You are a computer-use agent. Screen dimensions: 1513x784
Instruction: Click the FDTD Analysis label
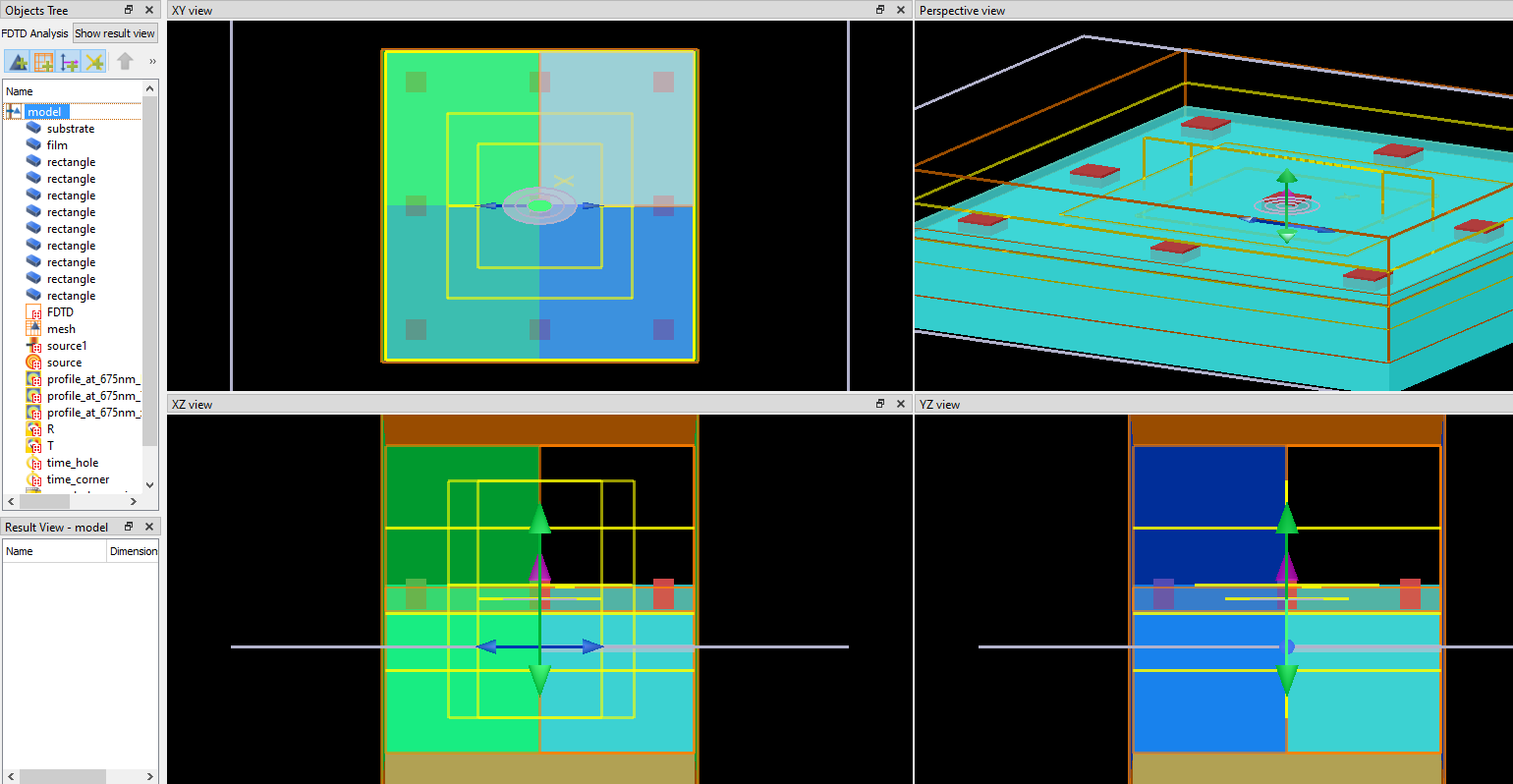click(34, 33)
